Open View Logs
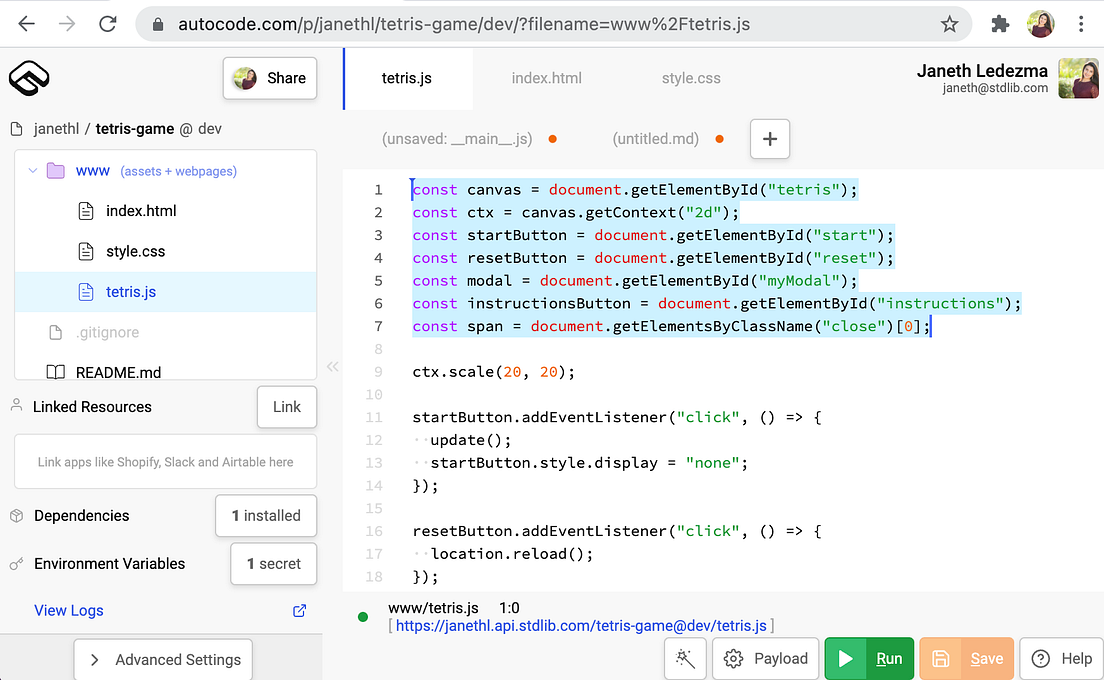This screenshot has width=1104, height=680. 68,610
